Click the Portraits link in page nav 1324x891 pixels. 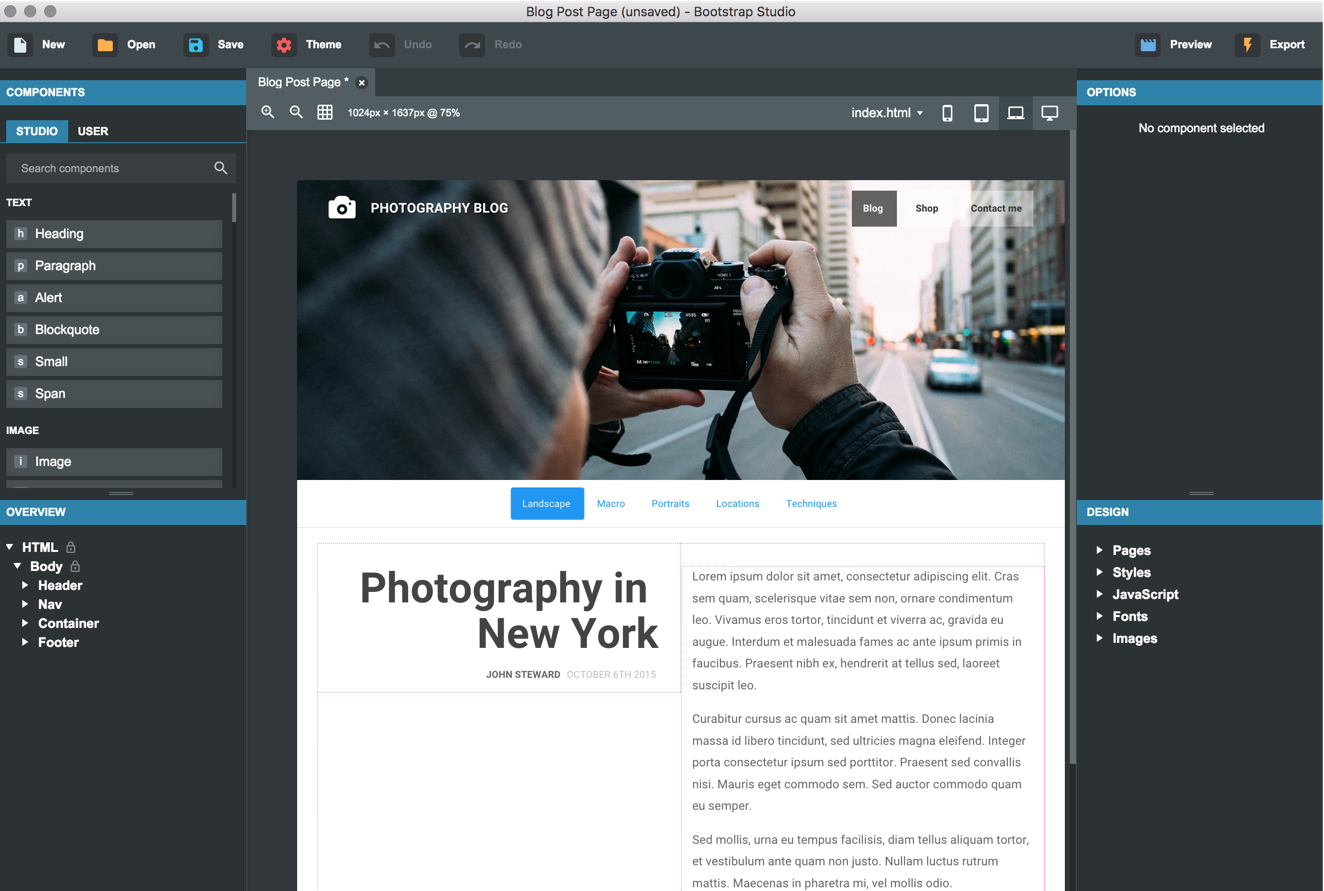(670, 504)
